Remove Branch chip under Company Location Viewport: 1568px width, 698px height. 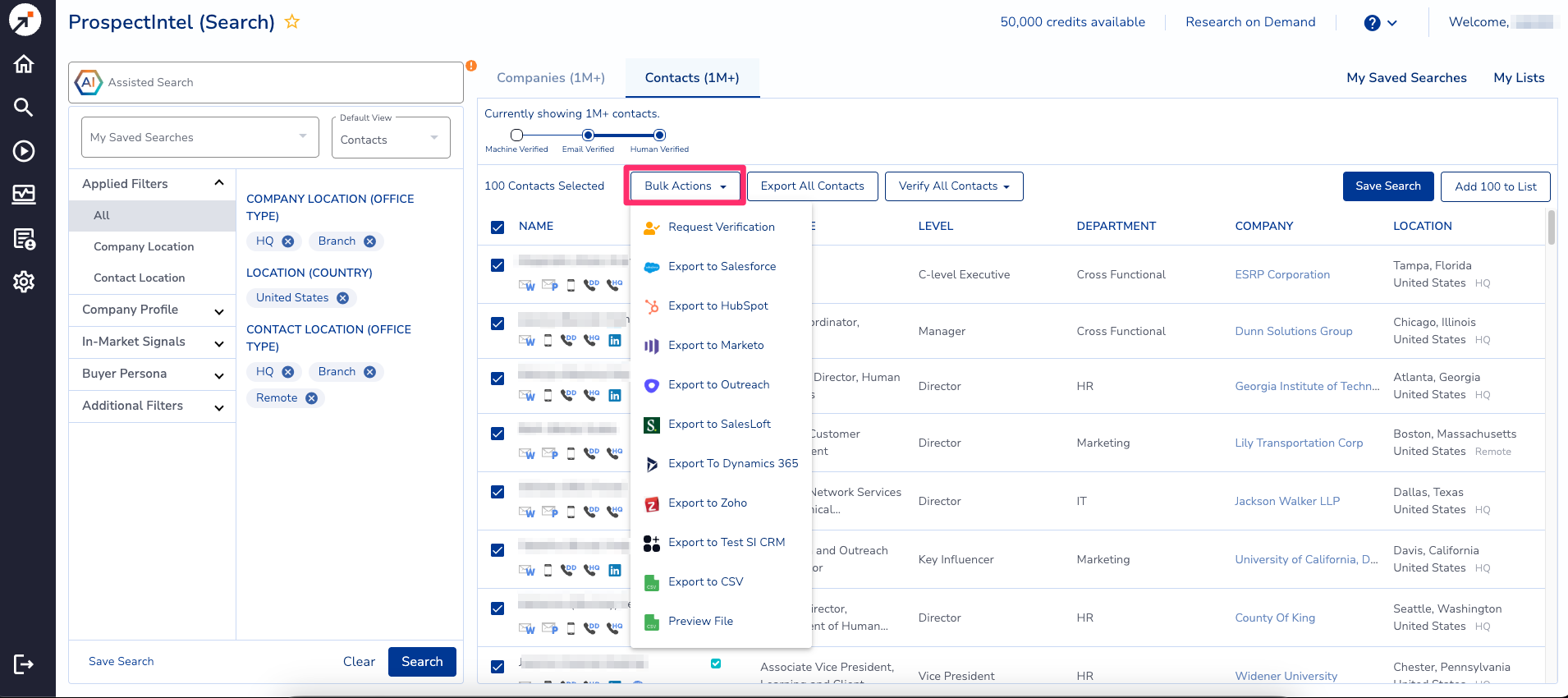[x=370, y=241]
